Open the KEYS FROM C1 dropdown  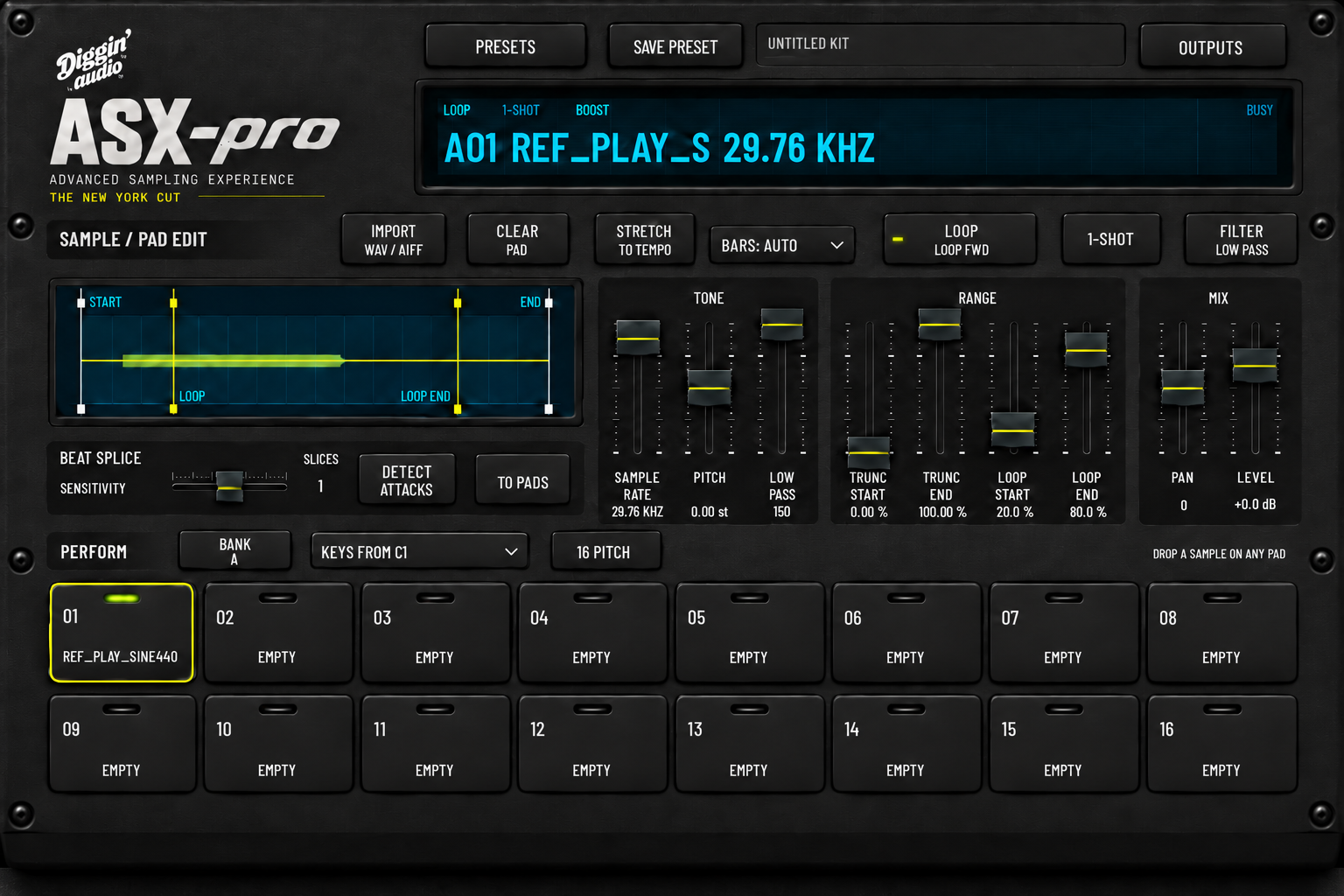pos(420,552)
